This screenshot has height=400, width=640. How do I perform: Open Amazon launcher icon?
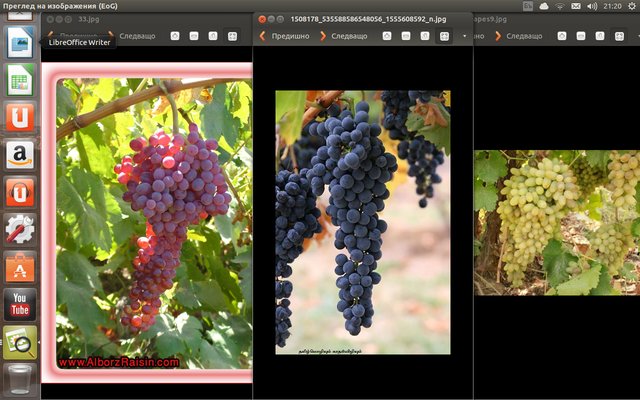[20, 155]
